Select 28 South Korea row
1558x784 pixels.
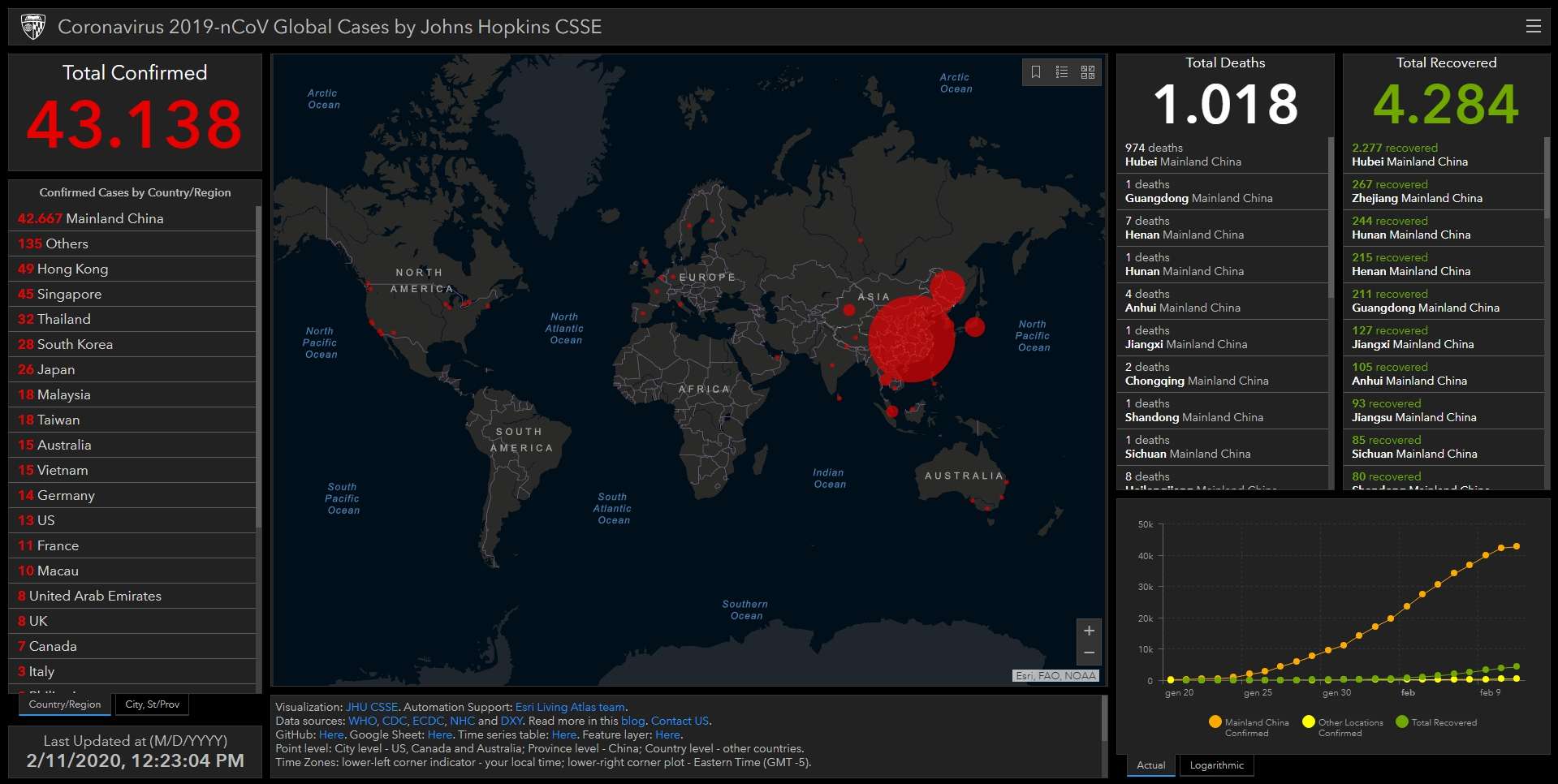tap(132, 344)
